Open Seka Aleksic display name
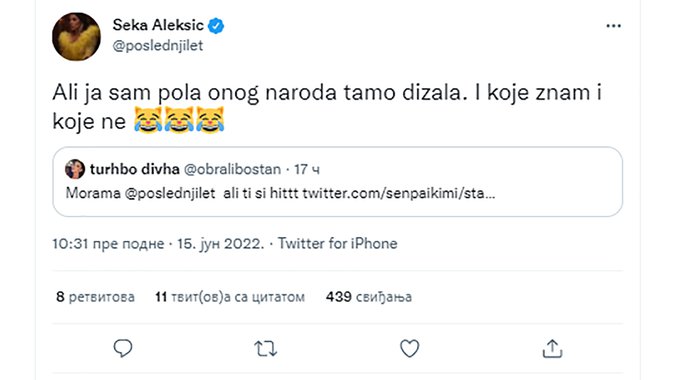The width and height of the screenshot is (676, 380). click(158, 25)
